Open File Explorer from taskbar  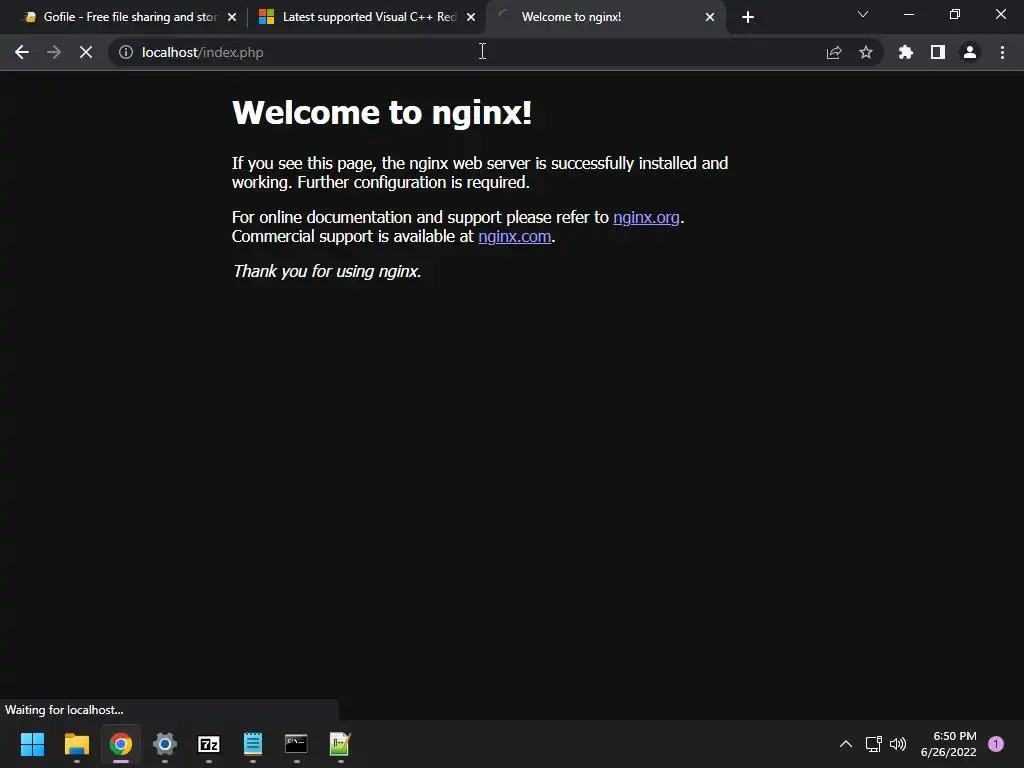tap(76, 744)
